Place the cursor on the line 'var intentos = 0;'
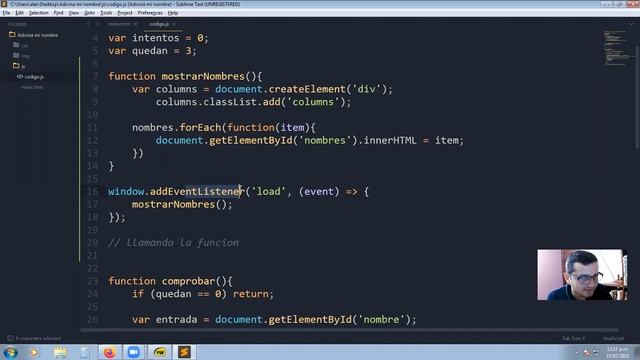 tap(158, 38)
